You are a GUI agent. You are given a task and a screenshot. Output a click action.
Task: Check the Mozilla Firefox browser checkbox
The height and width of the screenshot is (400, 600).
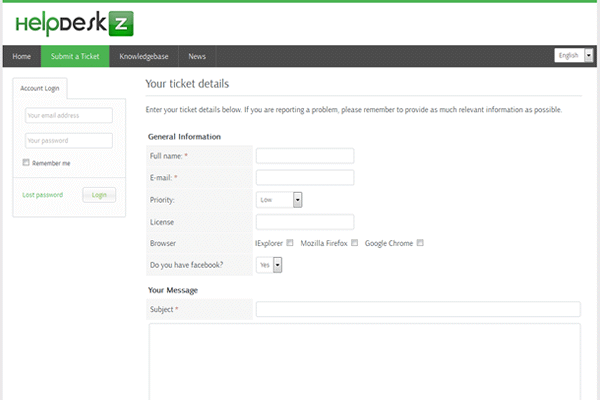click(x=351, y=243)
